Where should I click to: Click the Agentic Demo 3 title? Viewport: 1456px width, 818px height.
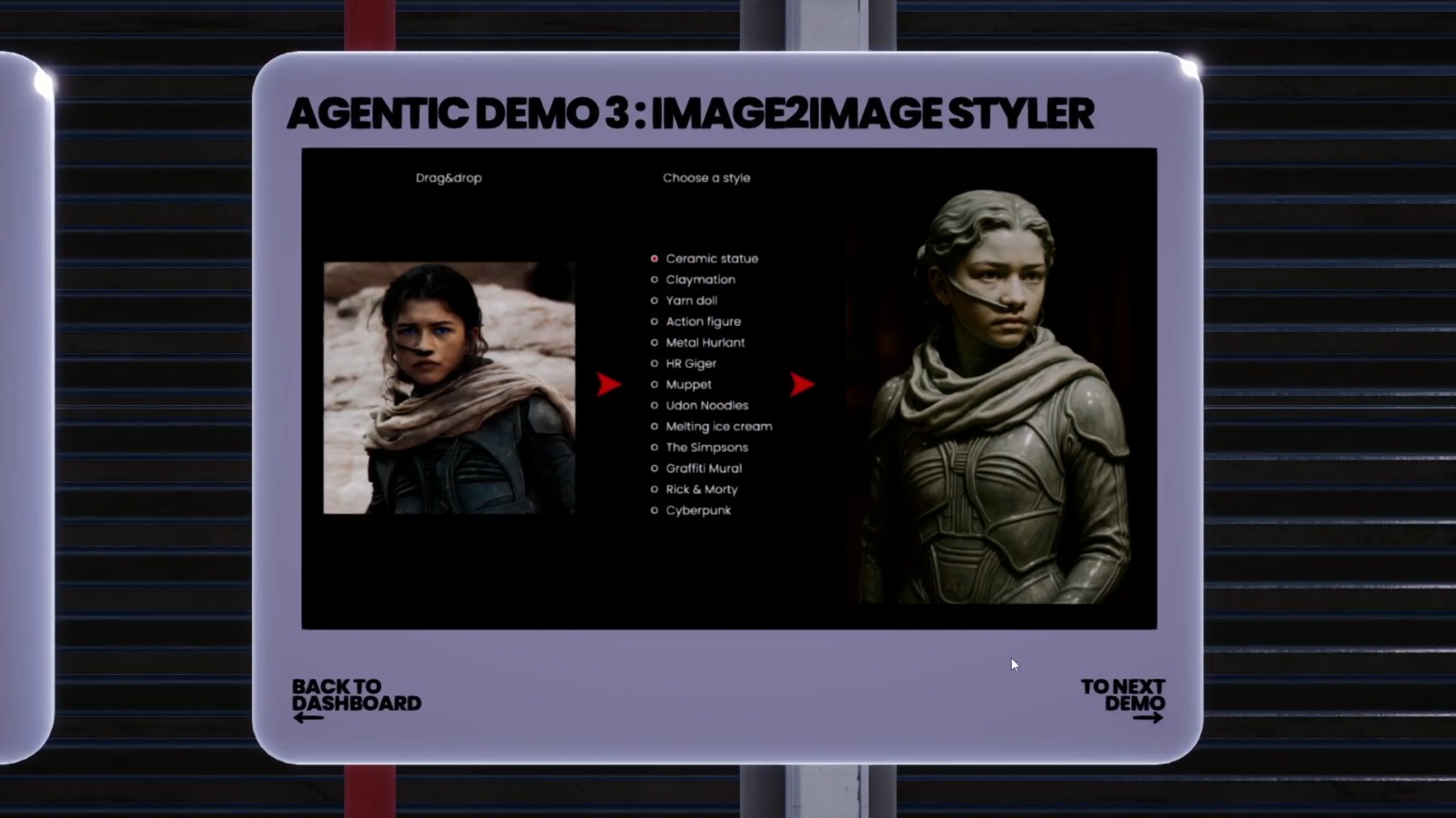[691, 114]
